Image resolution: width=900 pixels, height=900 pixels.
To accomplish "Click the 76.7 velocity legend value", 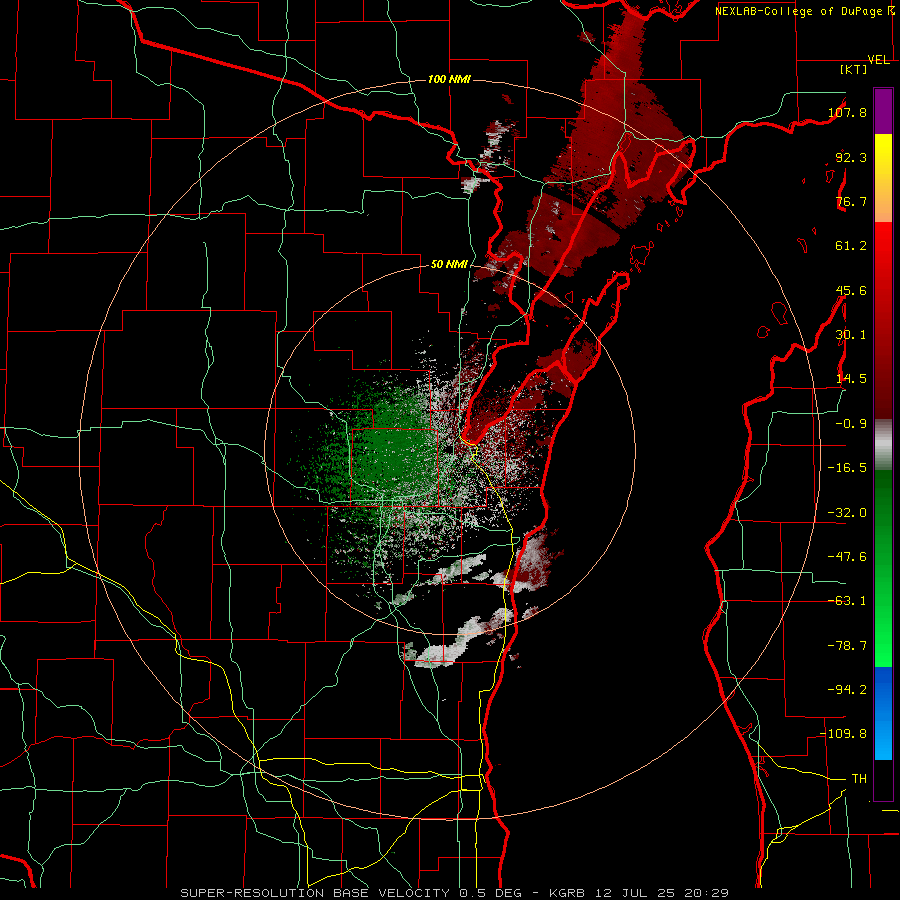I will click(x=851, y=201).
